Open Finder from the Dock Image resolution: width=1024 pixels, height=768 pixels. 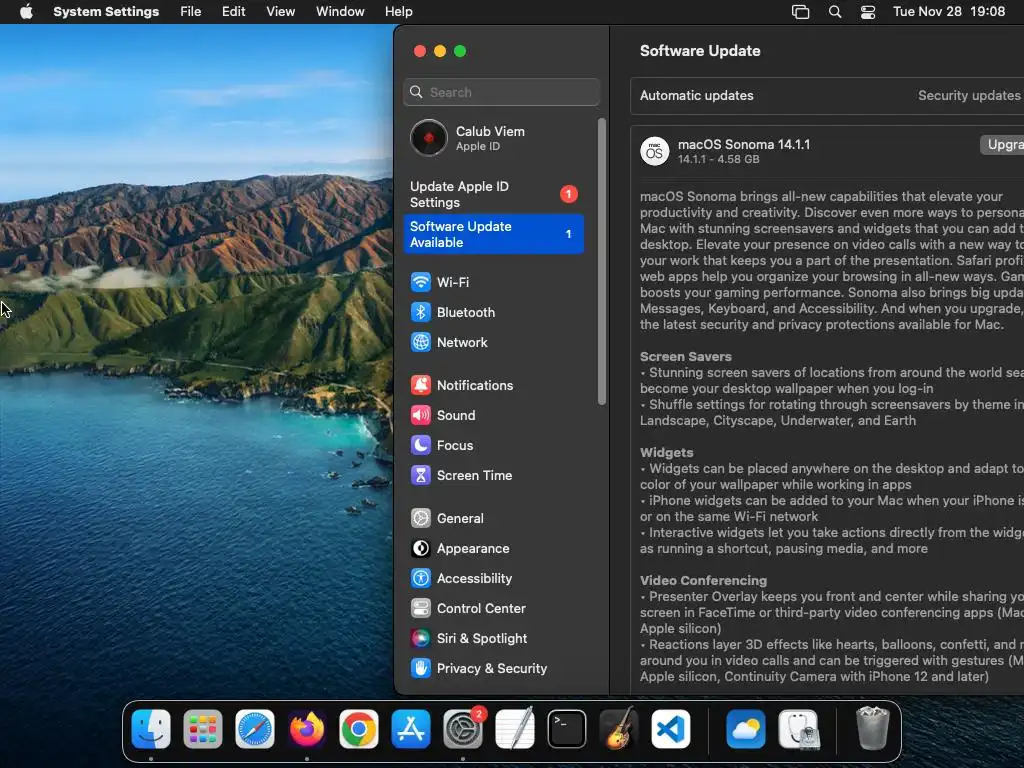pyautogui.click(x=151, y=729)
